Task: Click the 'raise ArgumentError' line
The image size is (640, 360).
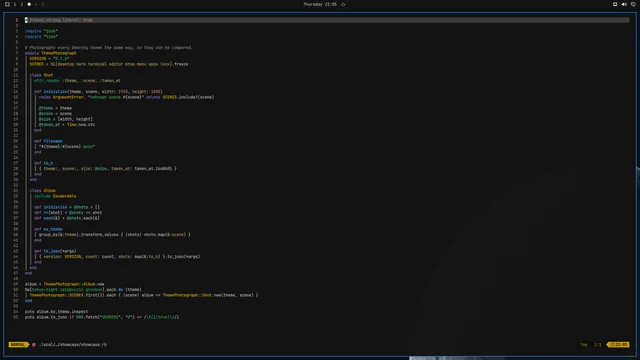Action: coord(126,97)
